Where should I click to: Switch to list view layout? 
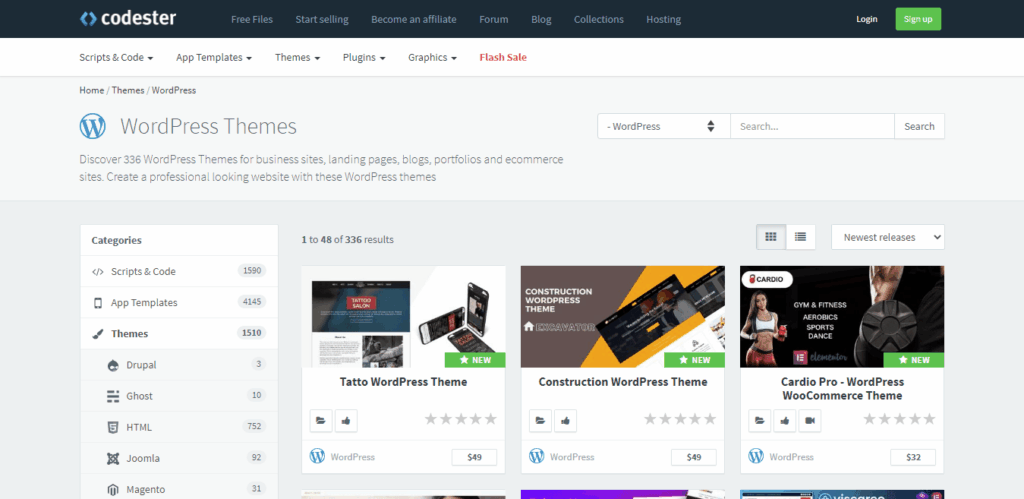pyautogui.click(x=800, y=237)
